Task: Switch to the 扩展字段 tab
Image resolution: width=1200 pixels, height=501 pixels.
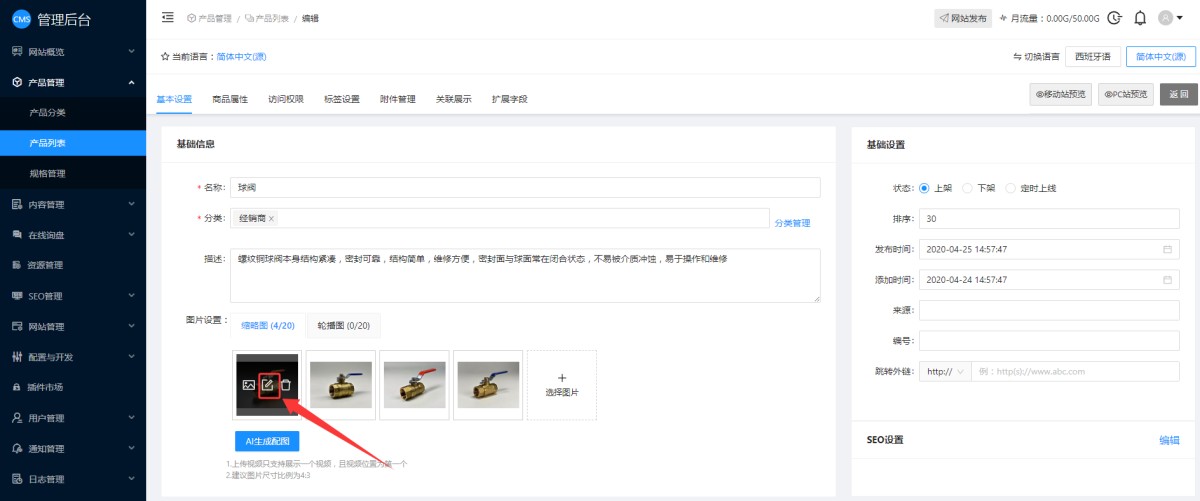Action: tap(510, 99)
